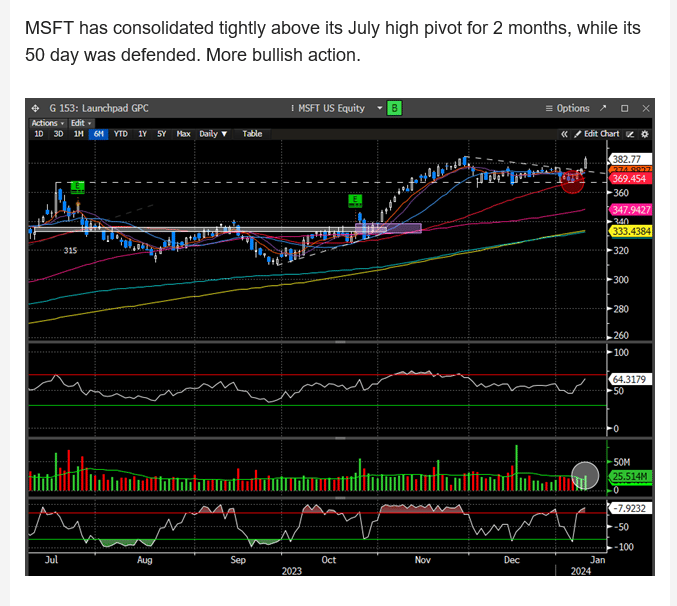The width and height of the screenshot is (677, 606).
Task: Select the 1Y time range
Action: (142, 134)
